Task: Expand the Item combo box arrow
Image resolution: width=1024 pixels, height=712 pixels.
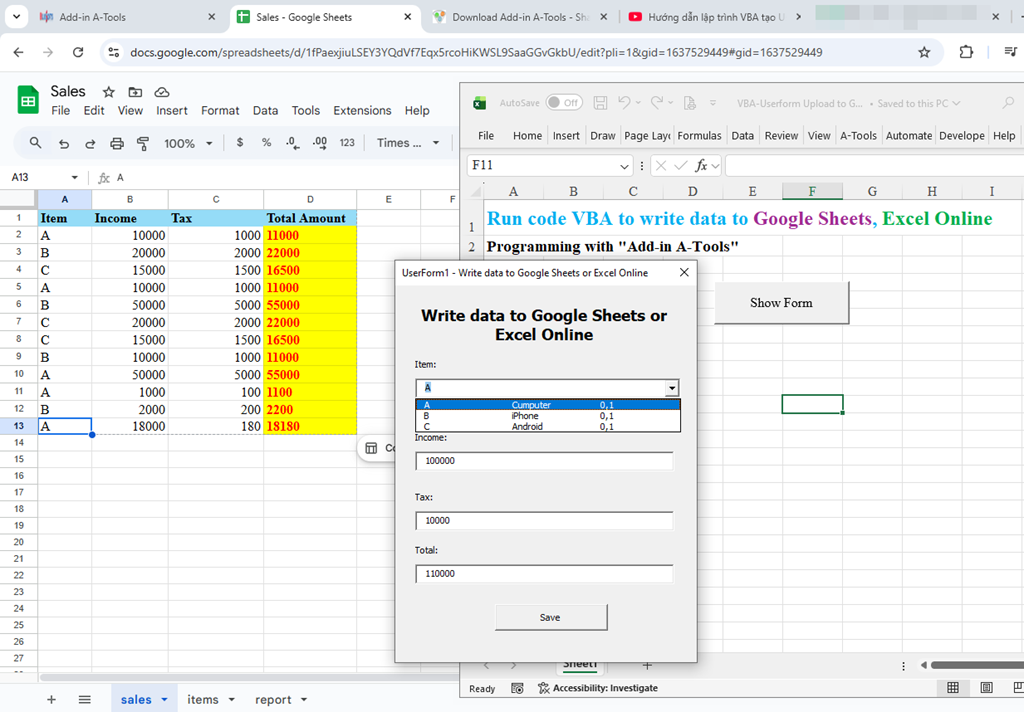Action: [x=672, y=388]
